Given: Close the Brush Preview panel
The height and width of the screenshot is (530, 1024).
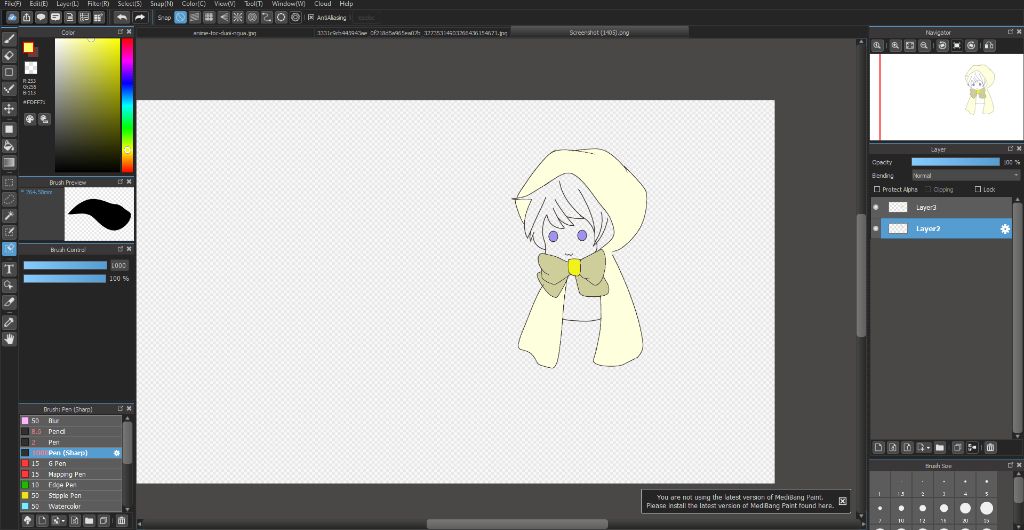Looking at the screenshot, I should click(129, 182).
